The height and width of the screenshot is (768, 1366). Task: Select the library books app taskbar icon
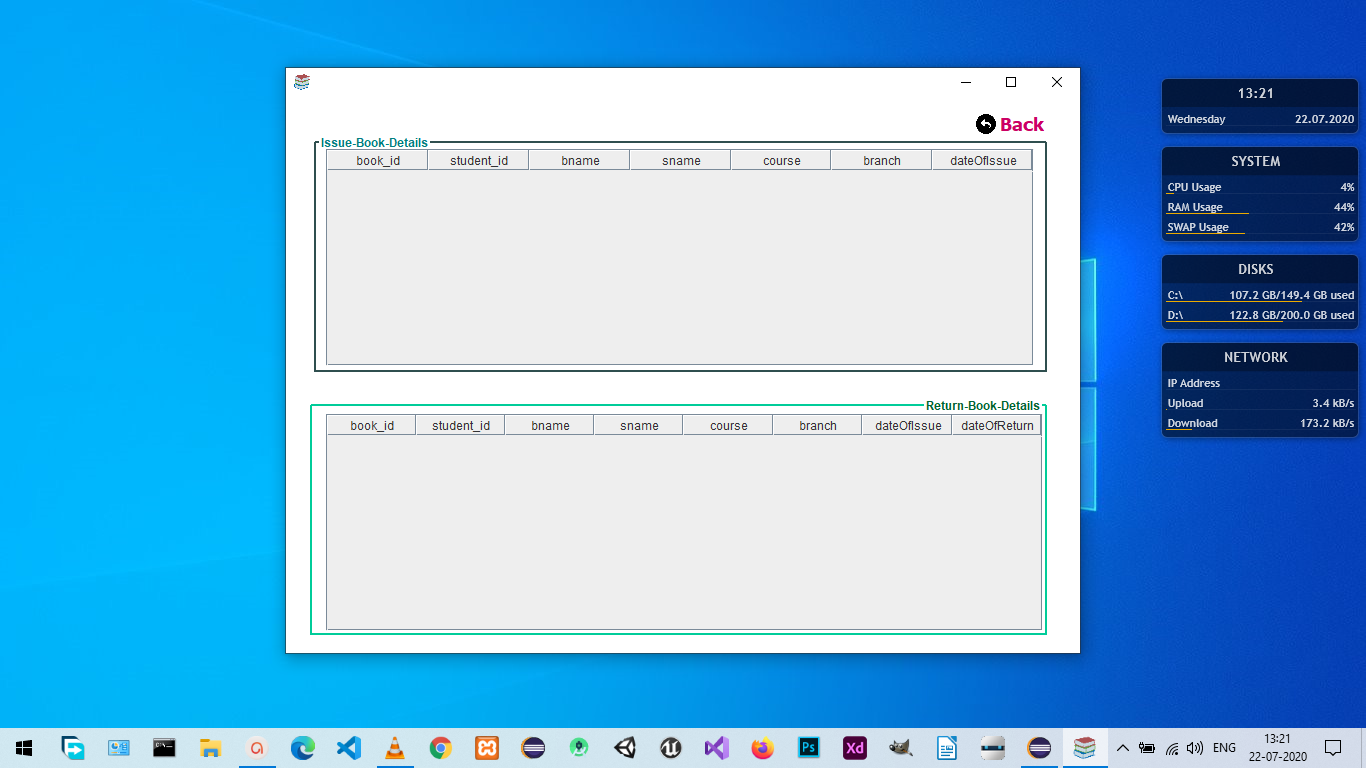(x=1085, y=747)
